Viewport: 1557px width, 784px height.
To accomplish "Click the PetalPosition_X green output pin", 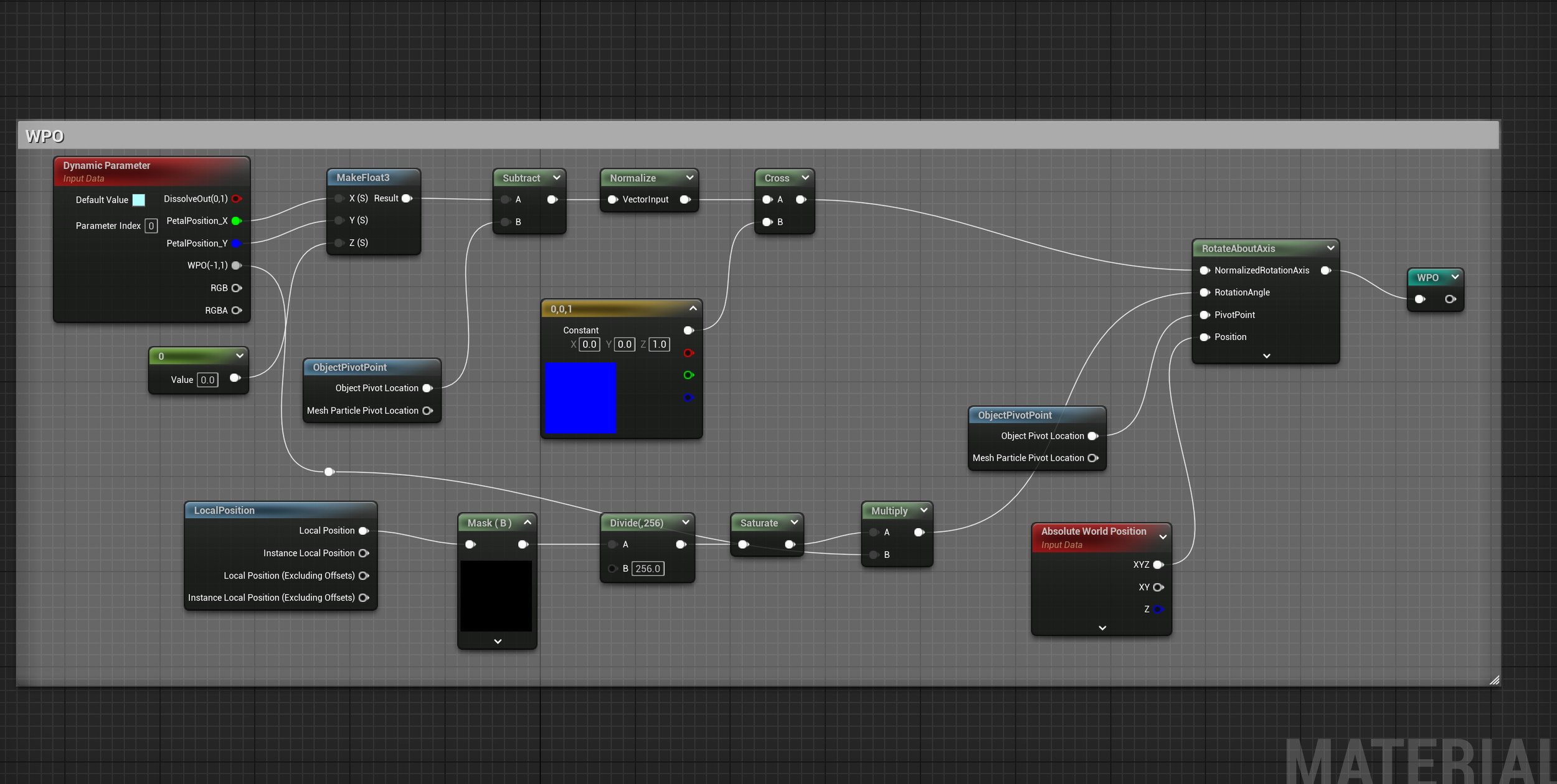I will [x=236, y=221].
